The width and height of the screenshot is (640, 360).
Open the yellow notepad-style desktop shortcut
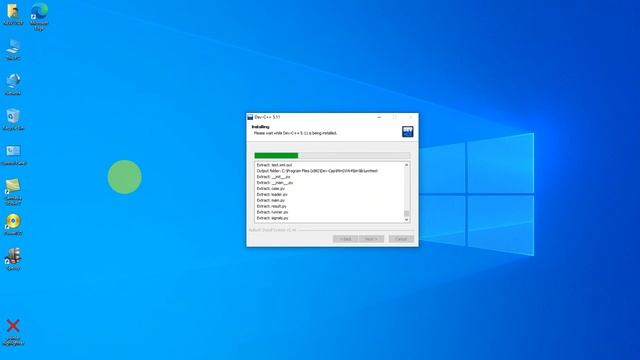coord(13,191)
